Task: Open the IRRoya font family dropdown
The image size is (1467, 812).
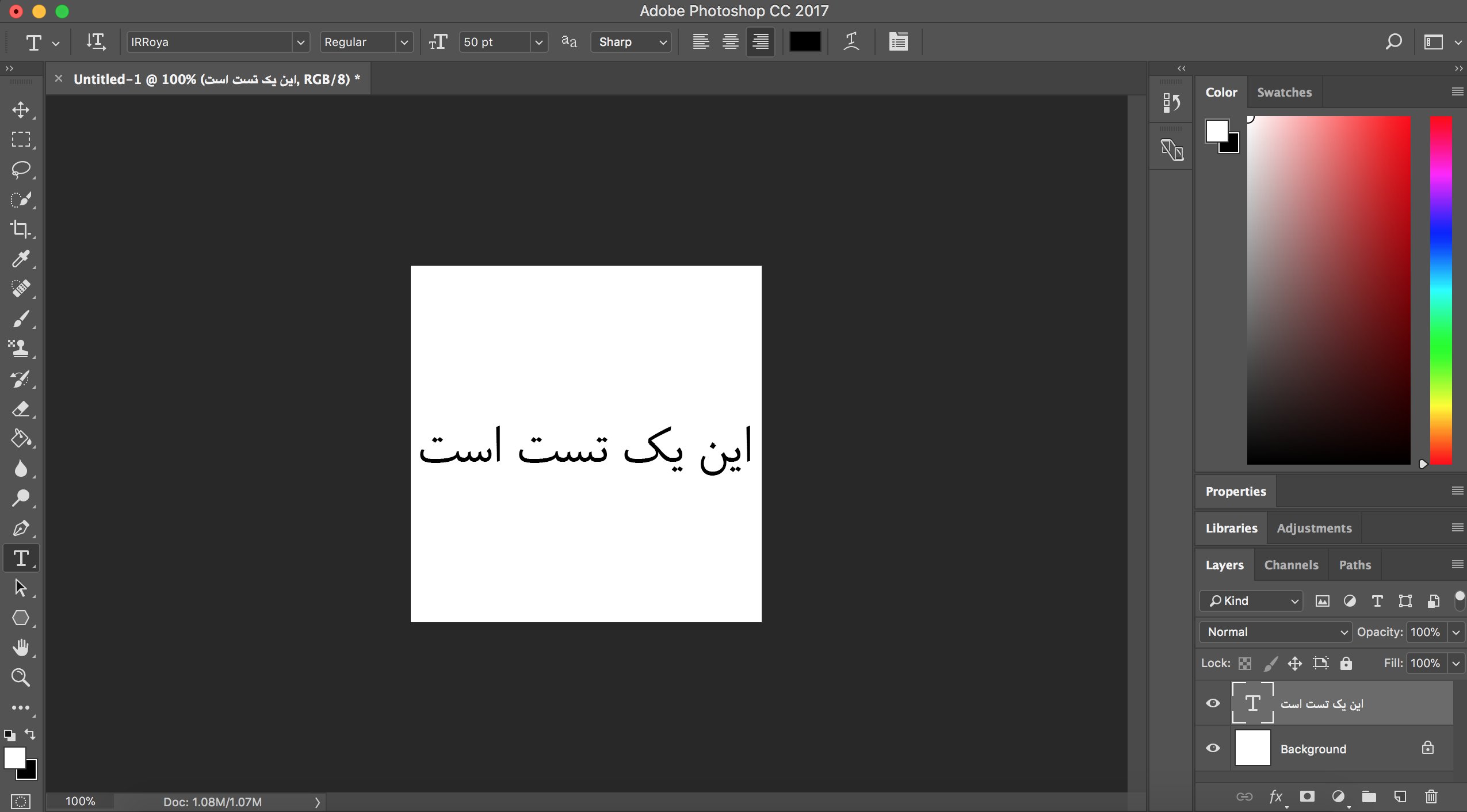Action: click(300, 42)
